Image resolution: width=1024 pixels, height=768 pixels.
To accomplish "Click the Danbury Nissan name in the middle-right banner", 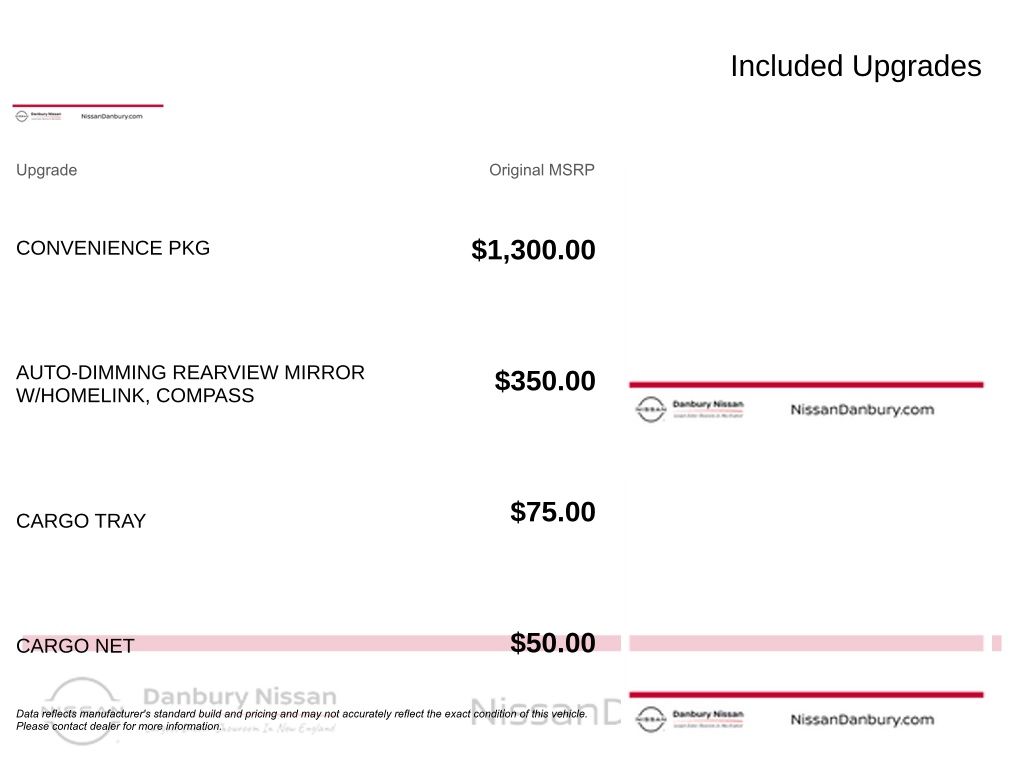I will coord(708,405).
